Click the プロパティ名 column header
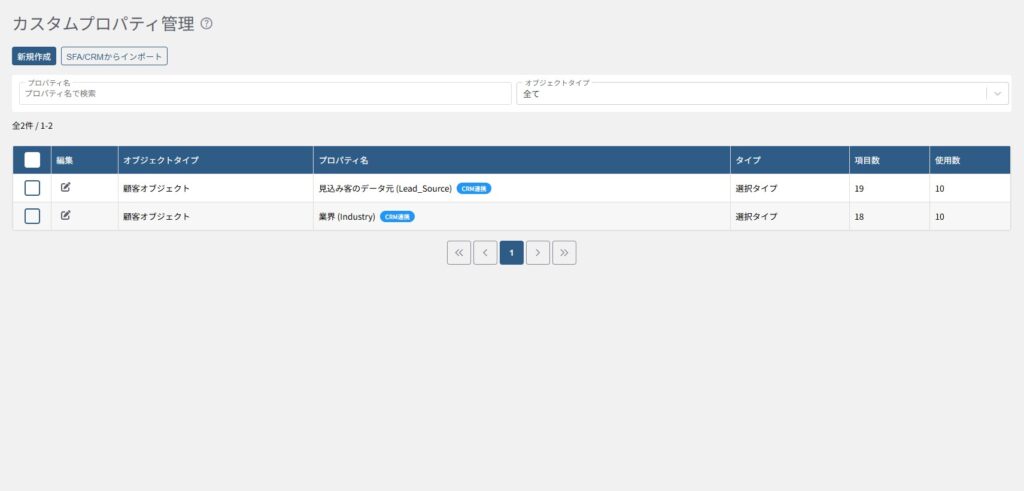Screen dimensions: 1024x491 [344, 160]
